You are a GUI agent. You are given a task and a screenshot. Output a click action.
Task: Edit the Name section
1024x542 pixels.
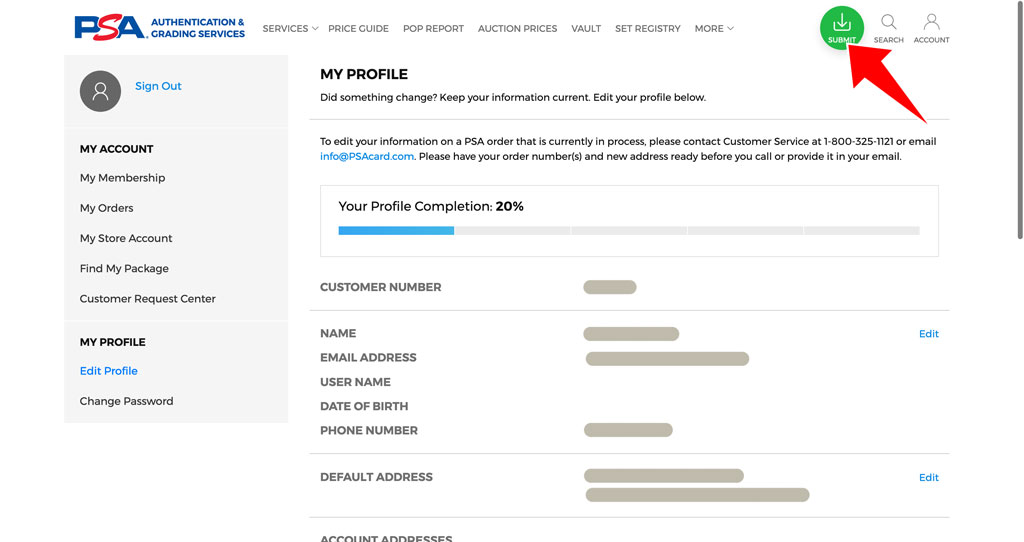click(x=929, y=334)
